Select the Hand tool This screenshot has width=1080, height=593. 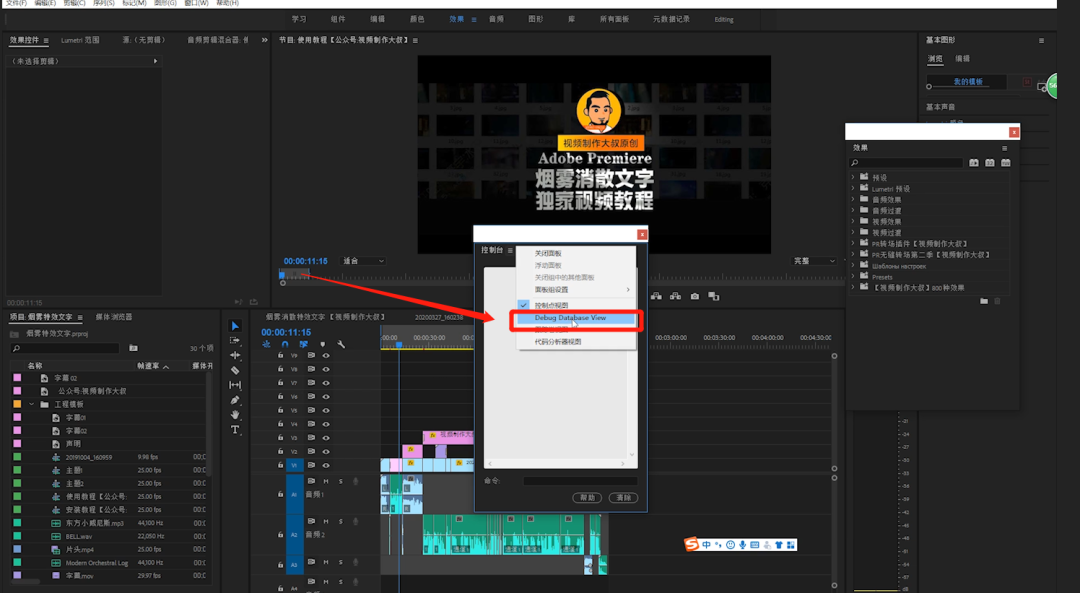(235, 415)
